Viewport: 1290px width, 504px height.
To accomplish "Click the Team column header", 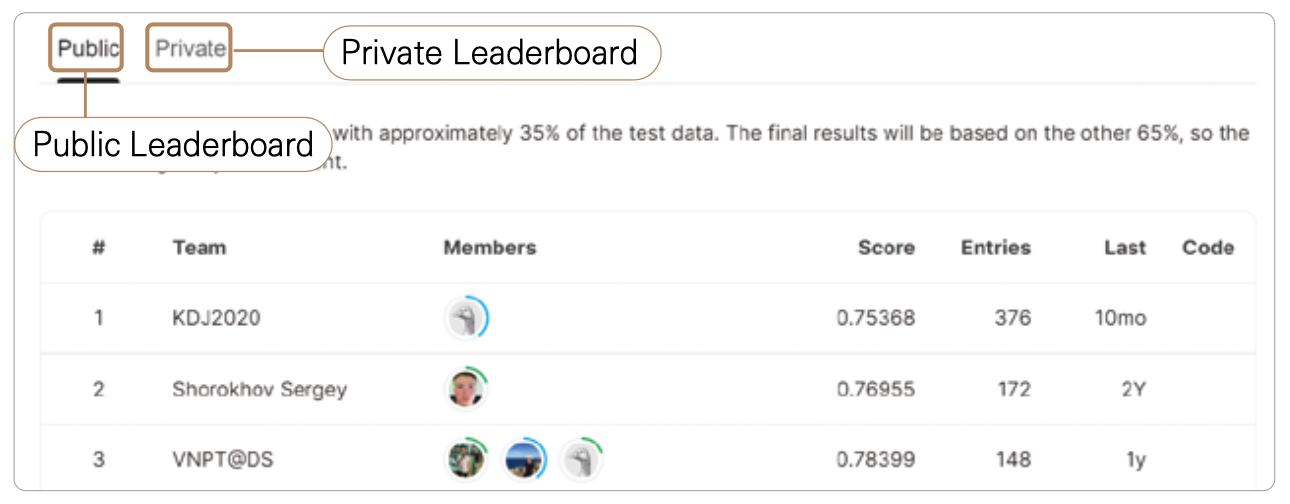I will coord(199,248).
